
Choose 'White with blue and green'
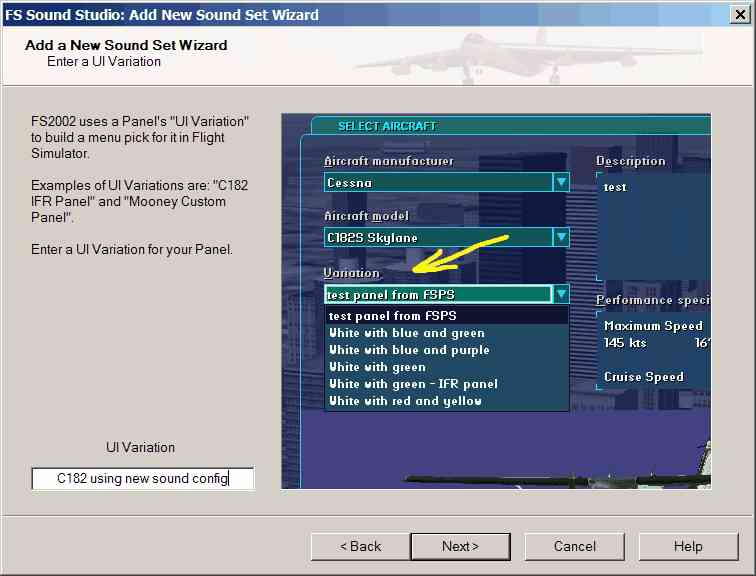pos(447,333)
